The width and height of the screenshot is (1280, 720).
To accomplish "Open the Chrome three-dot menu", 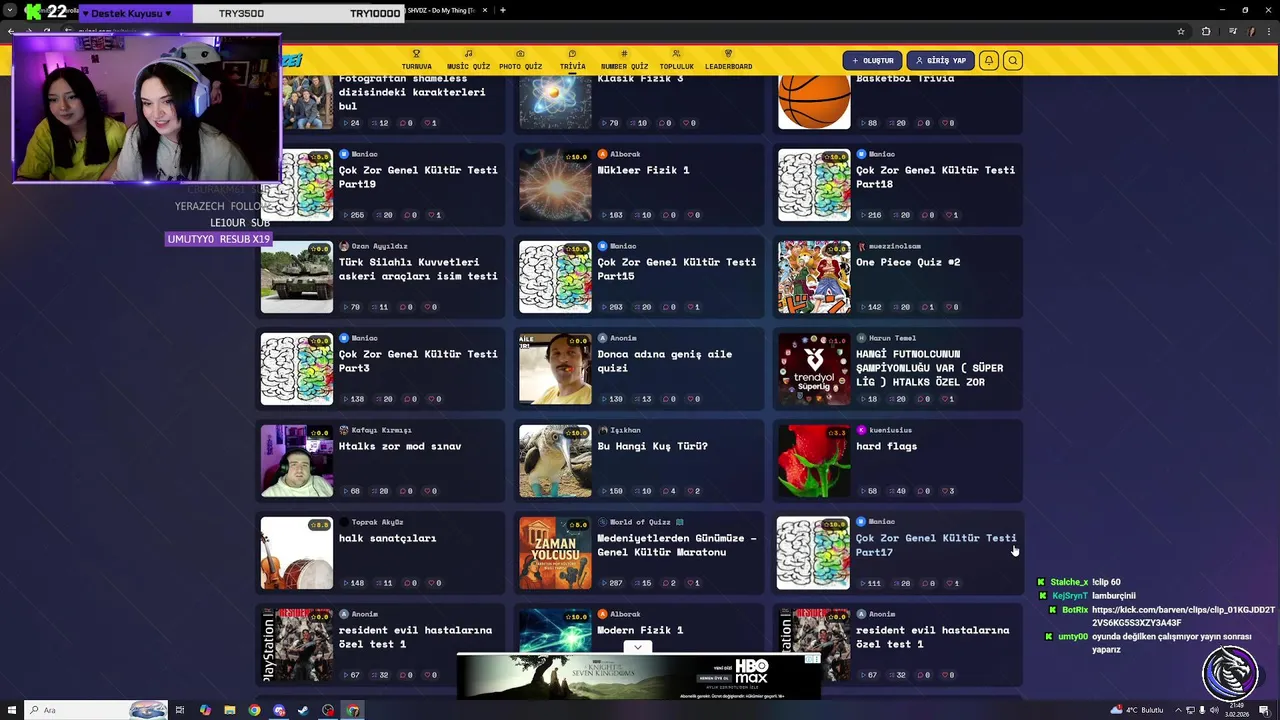I will (1267, 31).
